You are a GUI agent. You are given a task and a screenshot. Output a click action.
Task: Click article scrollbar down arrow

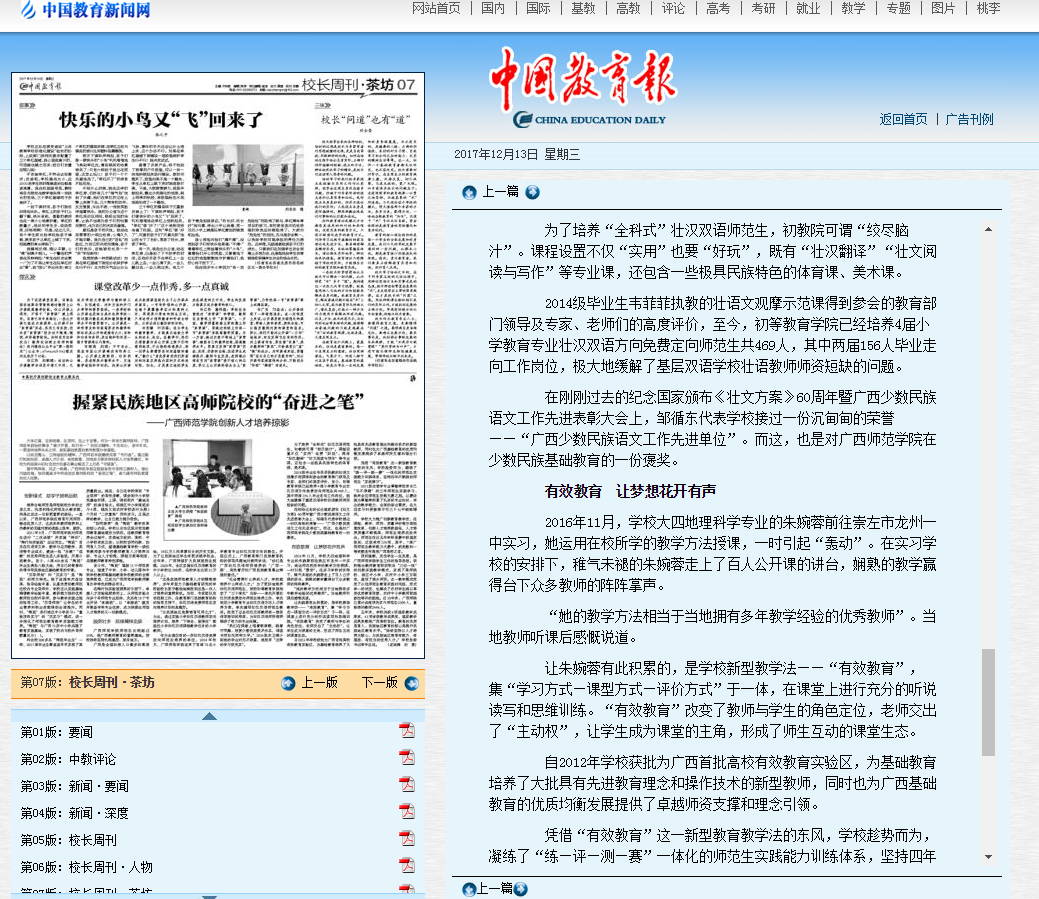pos(988,857)
